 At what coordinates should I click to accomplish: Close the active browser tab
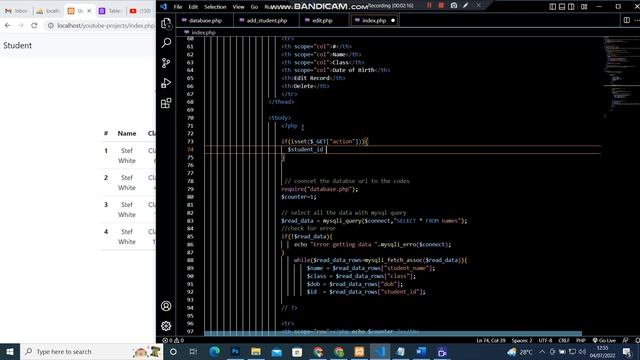tap(89, 11)
